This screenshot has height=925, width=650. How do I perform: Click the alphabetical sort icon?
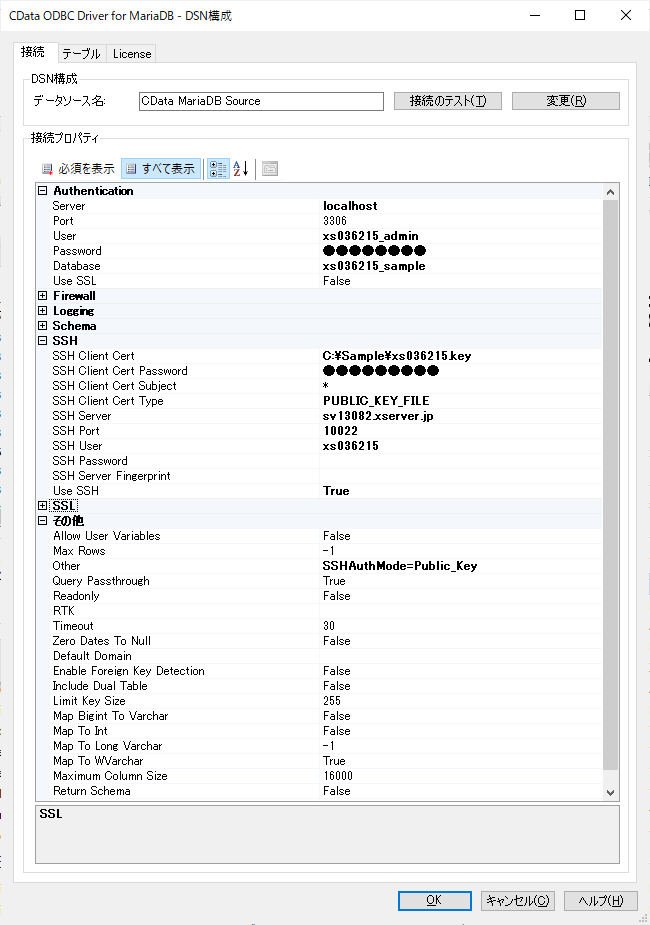pos(241,169)
